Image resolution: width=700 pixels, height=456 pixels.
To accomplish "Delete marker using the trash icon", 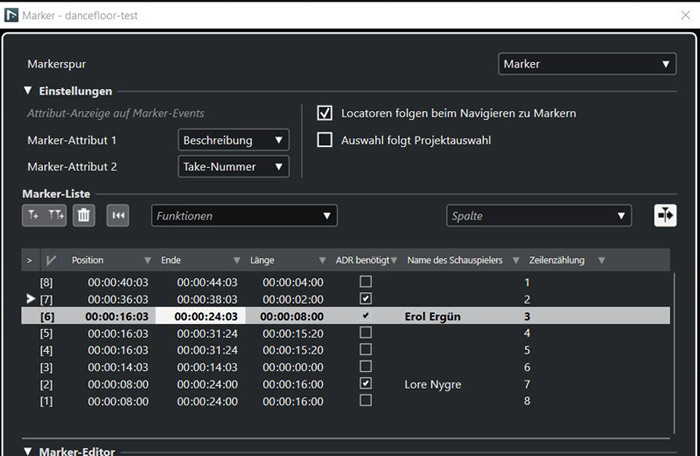I will point(85,215).
